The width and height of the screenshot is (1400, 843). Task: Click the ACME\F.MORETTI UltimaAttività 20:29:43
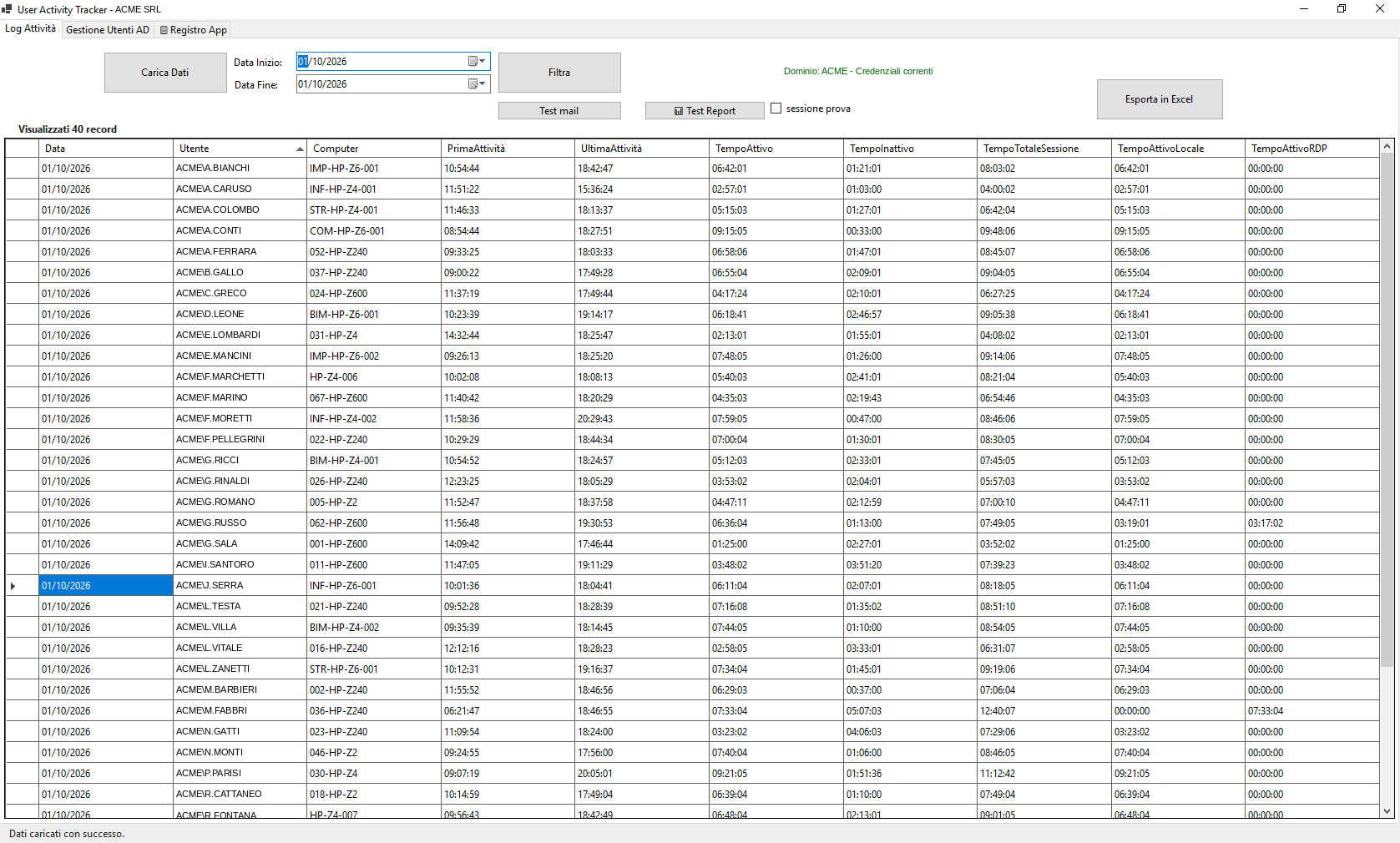pos(642,419)
